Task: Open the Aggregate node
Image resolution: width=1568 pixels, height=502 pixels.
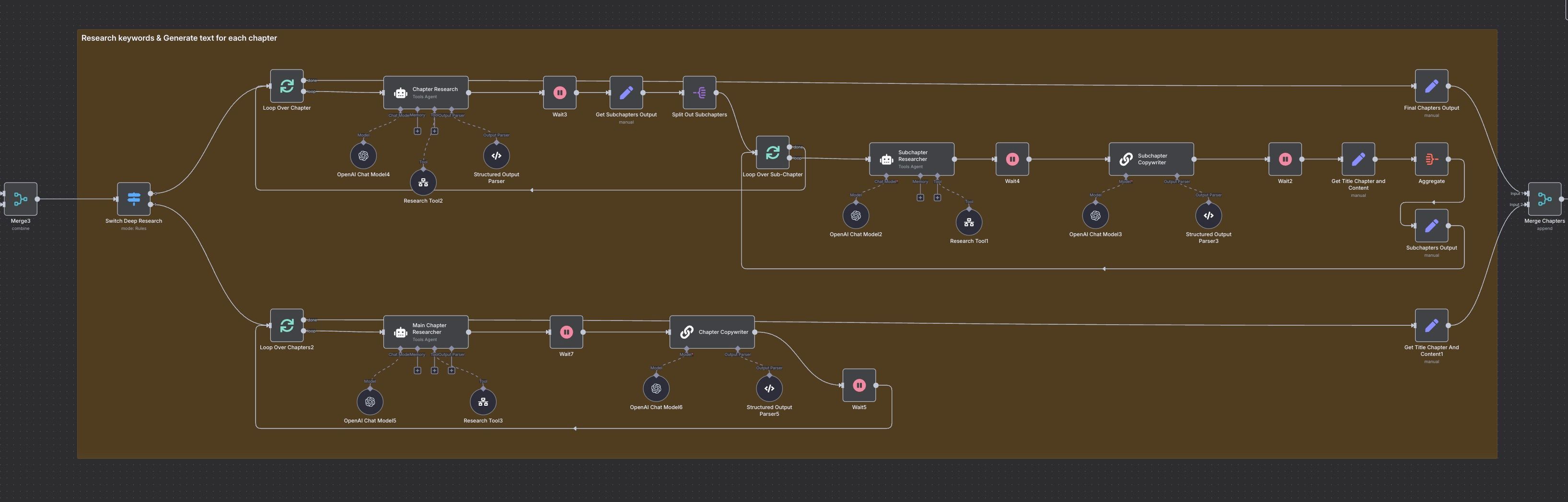Action: click(1432, 159)
